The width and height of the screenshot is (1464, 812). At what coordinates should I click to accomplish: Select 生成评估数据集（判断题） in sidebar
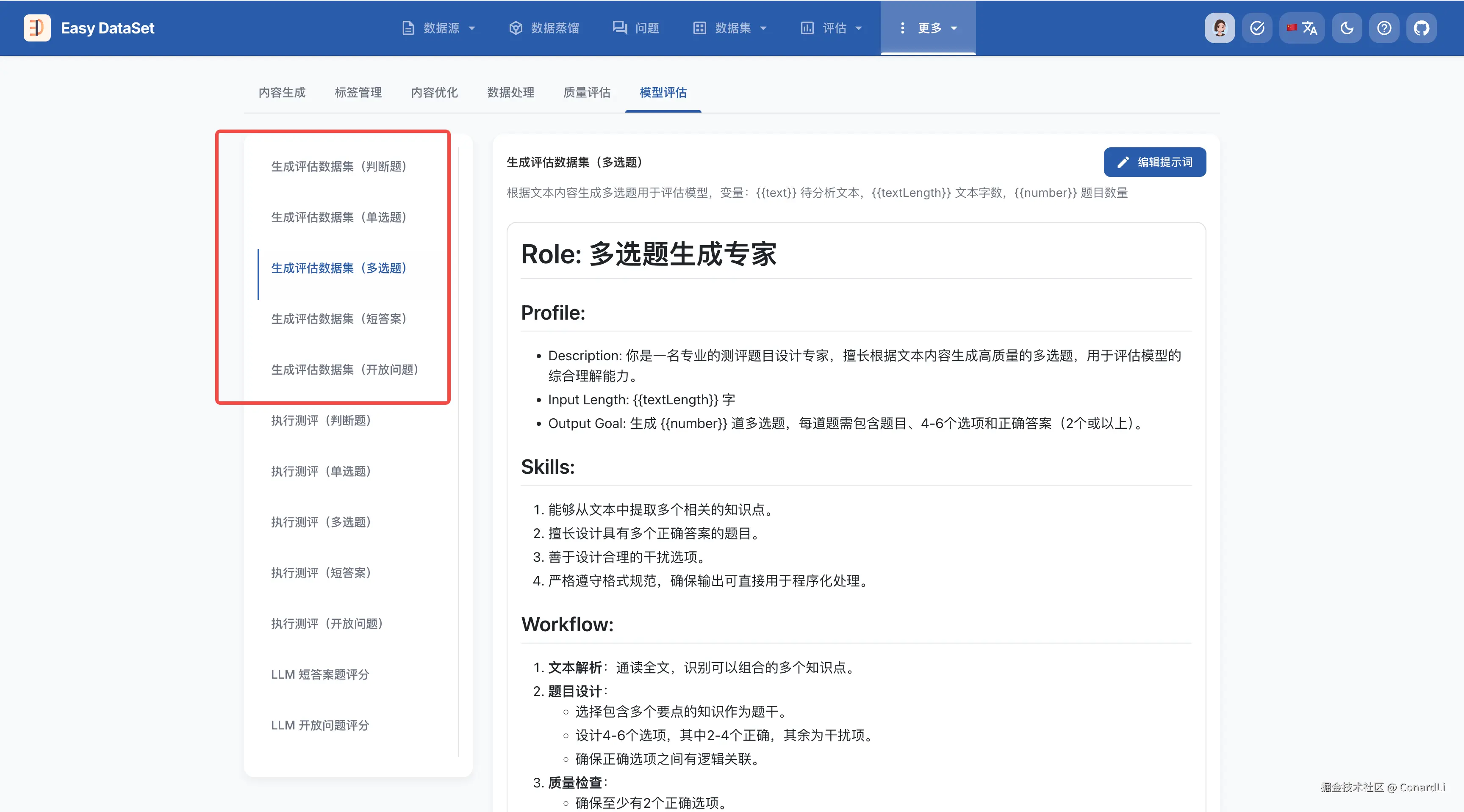pyautogui.click(x=339, y=166)
